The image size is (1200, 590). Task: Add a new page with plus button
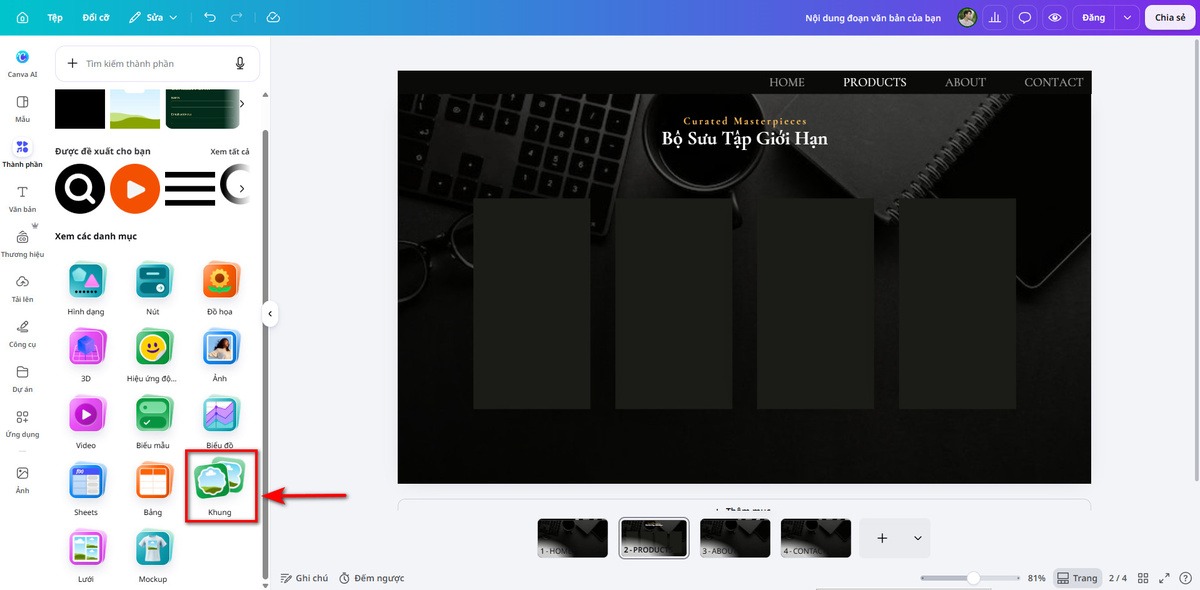pos(882,538)
